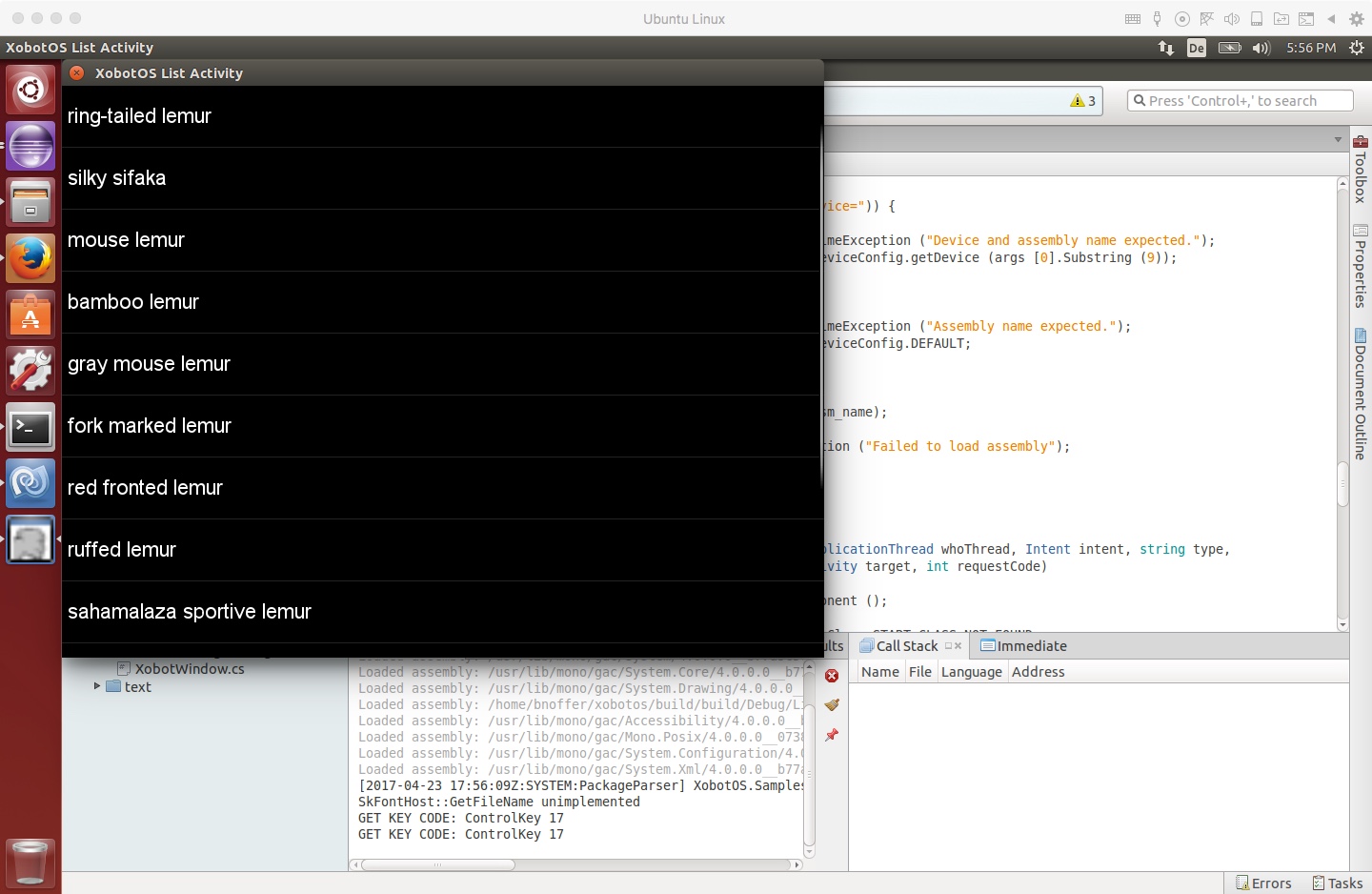
Task: Click the output pad horizontal scrollbar
Action: coord(438,864)
